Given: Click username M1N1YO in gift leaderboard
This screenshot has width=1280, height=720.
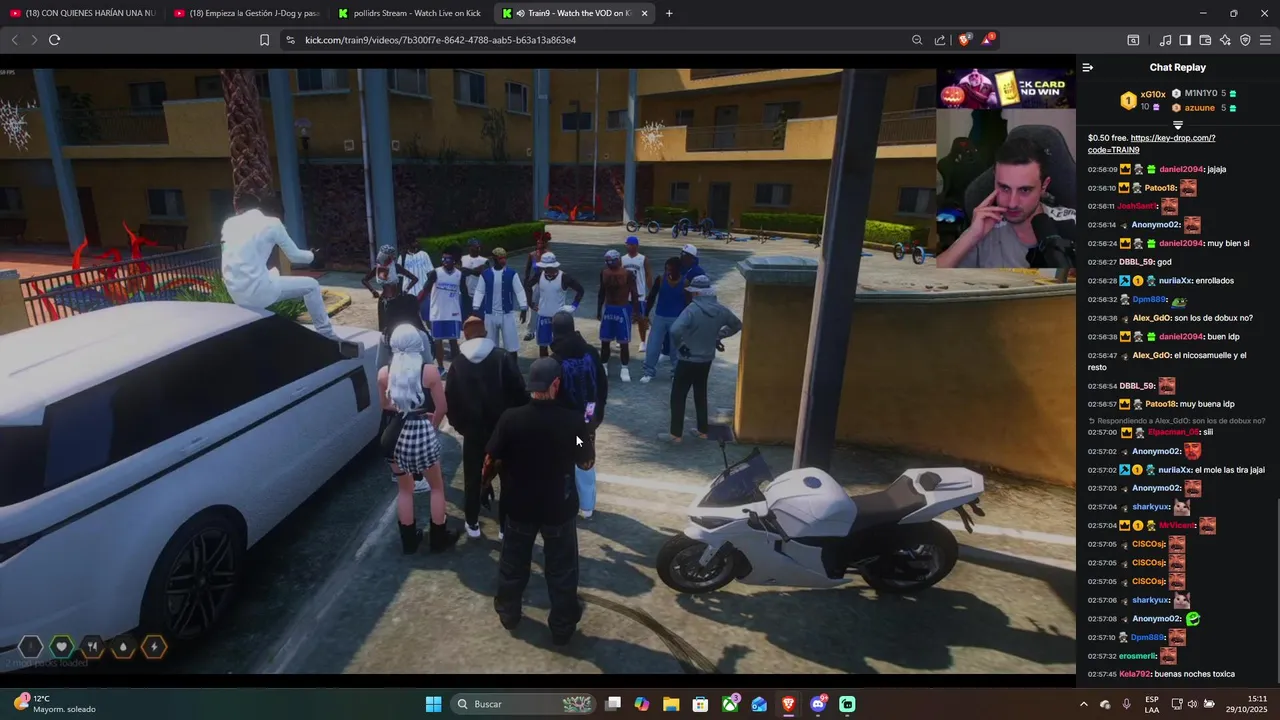Looking at the screenshot, I should (1200, 94).
